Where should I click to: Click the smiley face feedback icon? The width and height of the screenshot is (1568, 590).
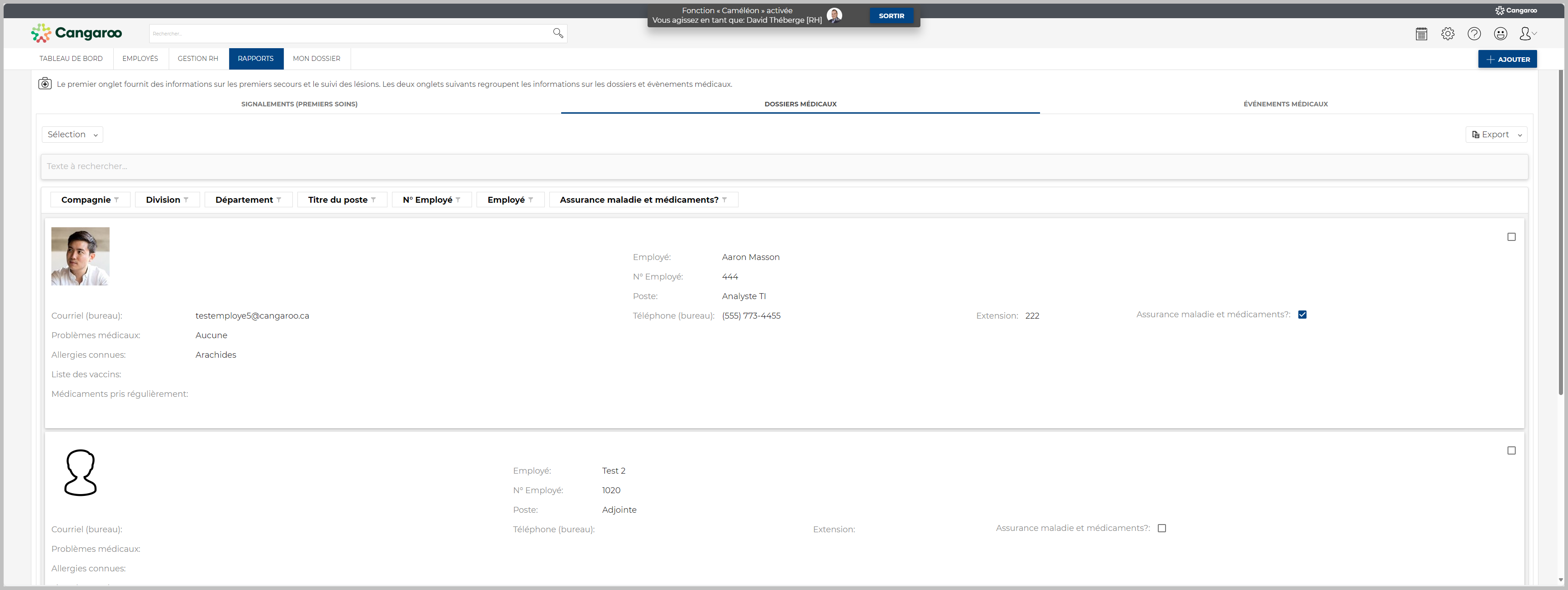pyautogui.click(x=1500, y=34)
